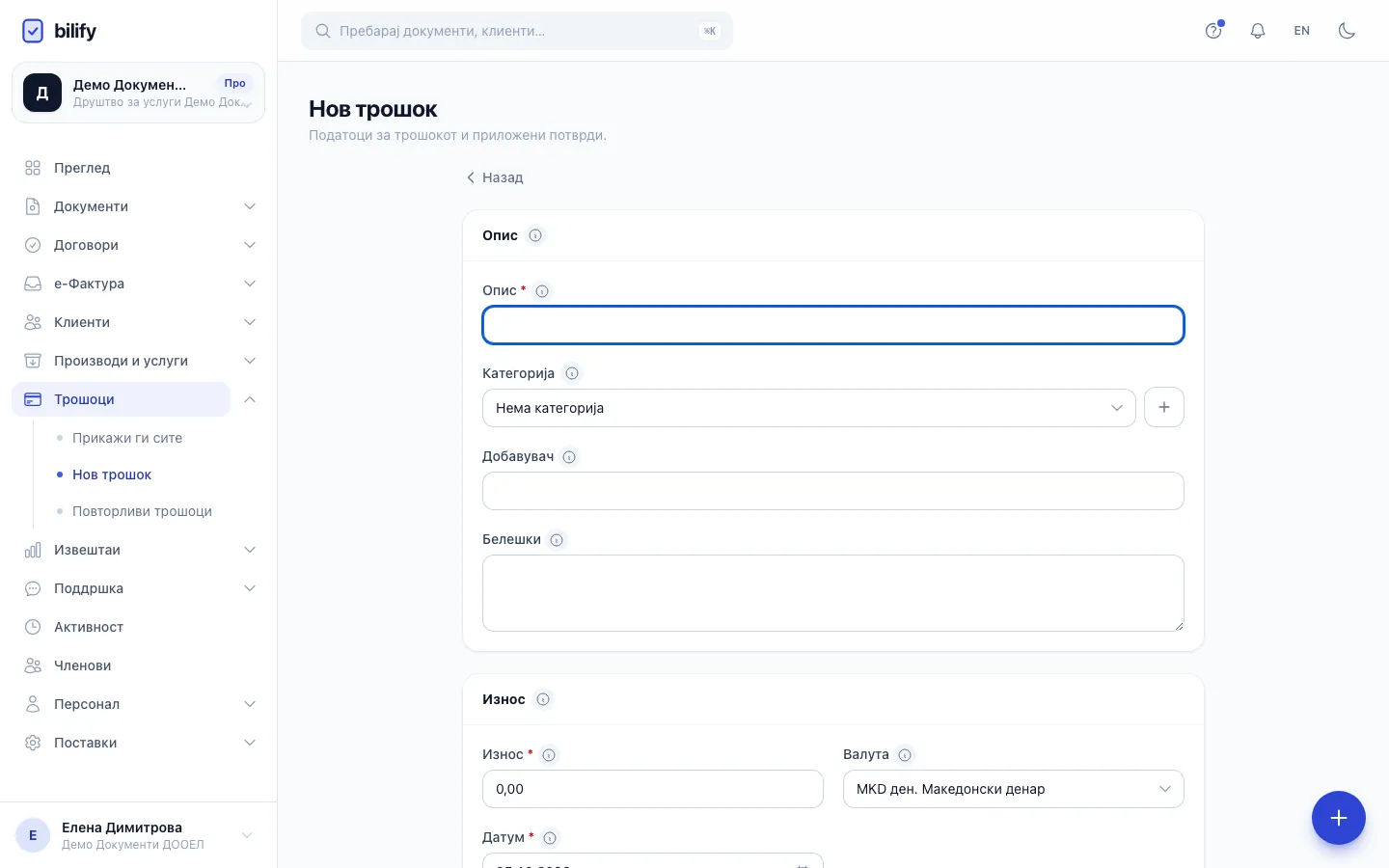Show info tooltip for the required Опис field
Viewport: 1389px width, 868px height.
[x=542, y=290]
